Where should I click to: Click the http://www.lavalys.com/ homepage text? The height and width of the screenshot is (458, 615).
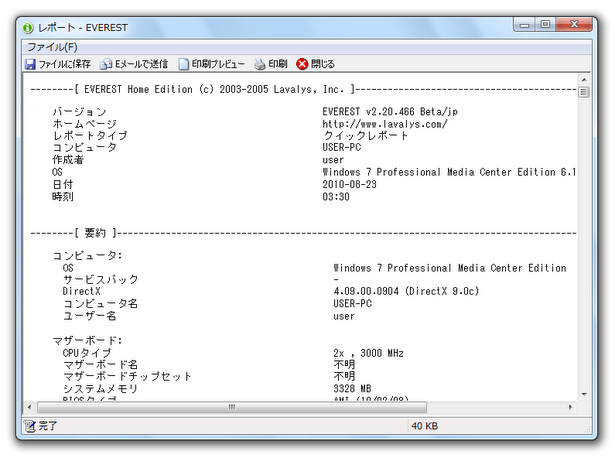pyautogui.click(x=384, y=124)
